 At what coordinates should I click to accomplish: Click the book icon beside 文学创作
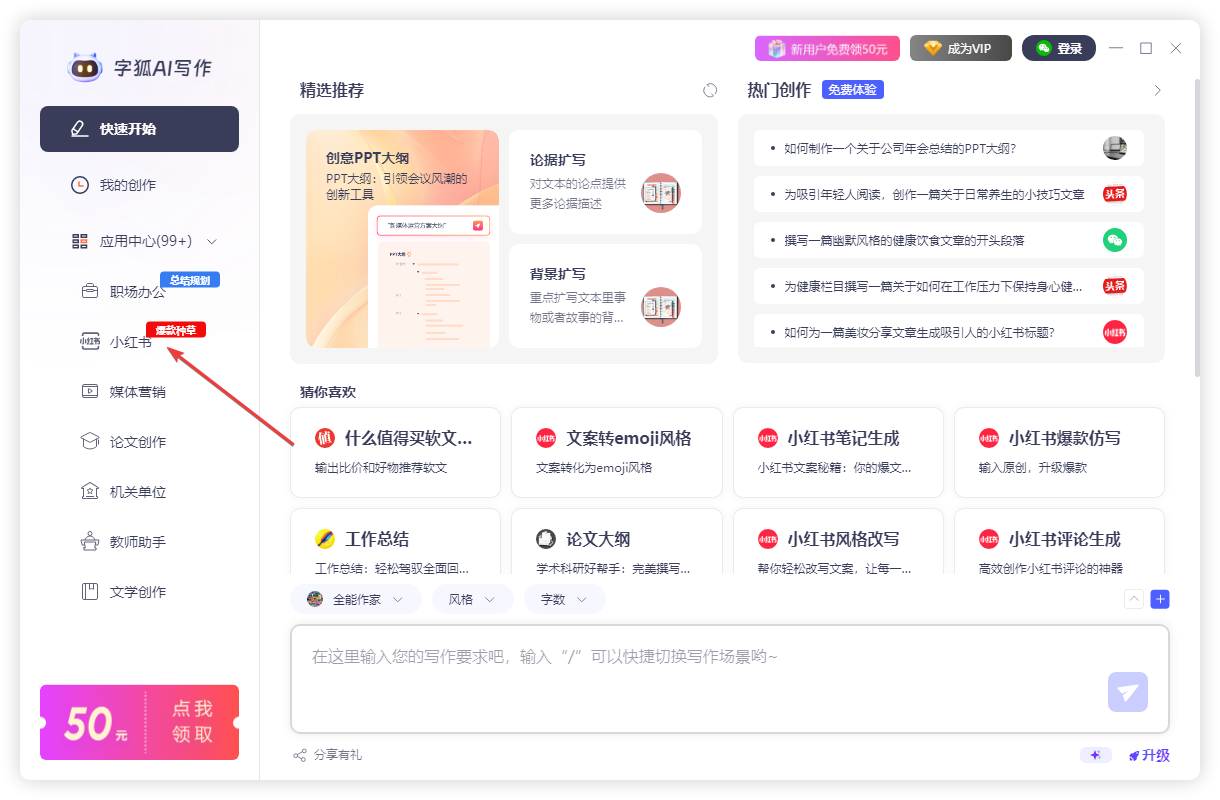(x=90, y=592)
